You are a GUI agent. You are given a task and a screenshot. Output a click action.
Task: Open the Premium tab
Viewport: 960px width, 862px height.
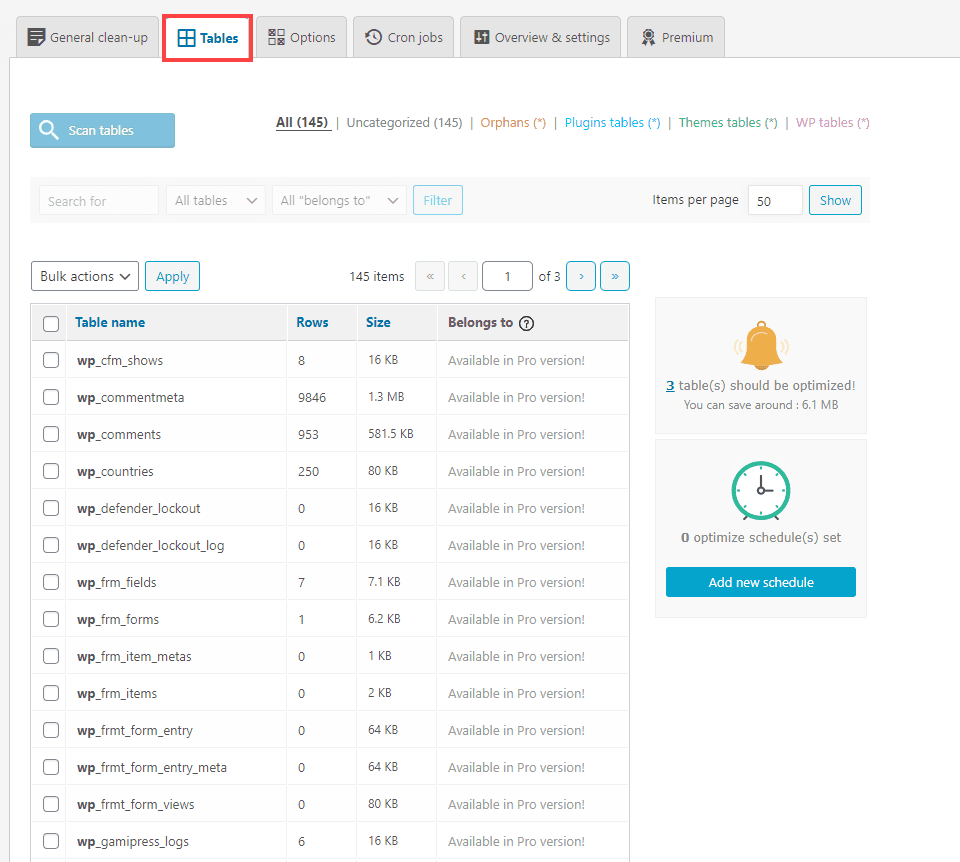tap(676, 37)
